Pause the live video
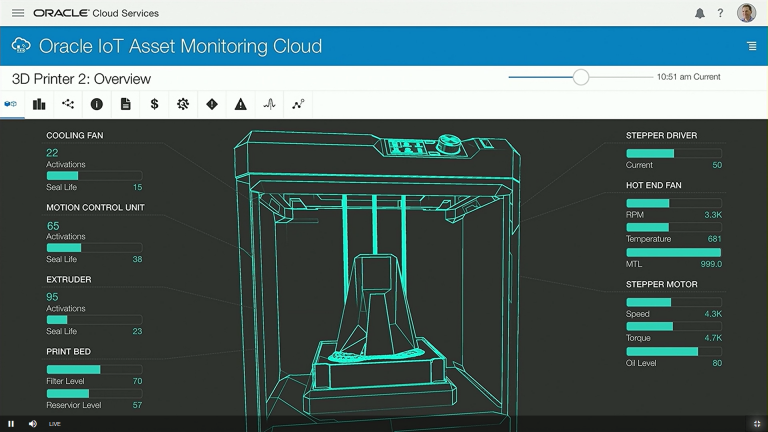768x432 pixels. point(11,424)
